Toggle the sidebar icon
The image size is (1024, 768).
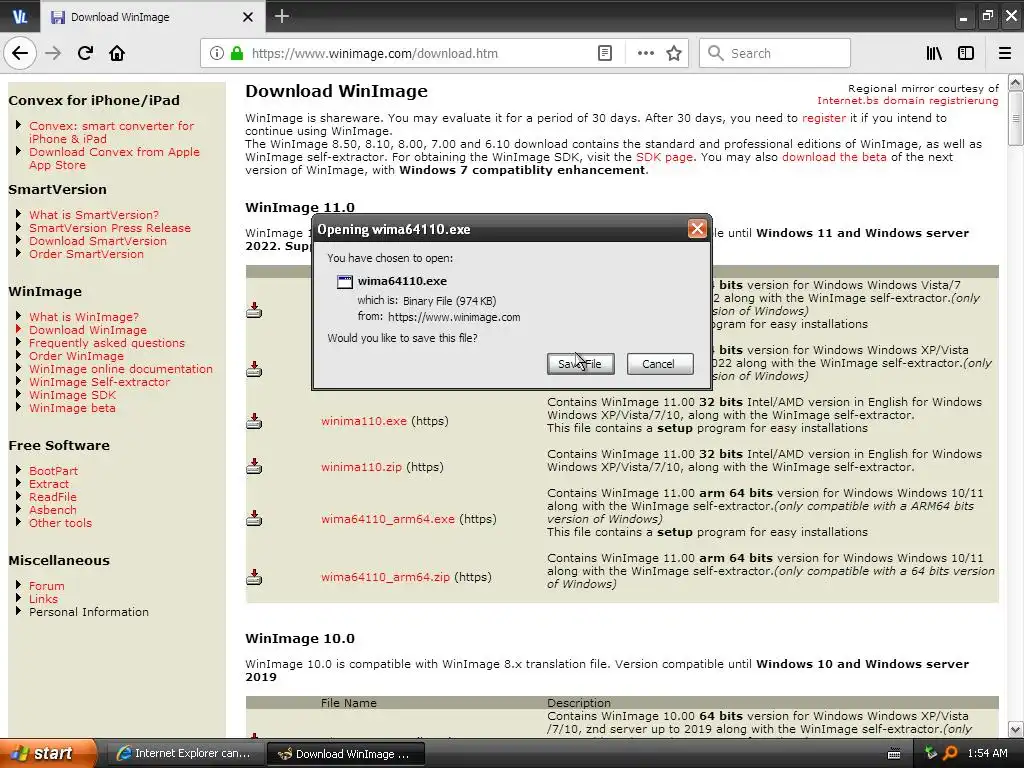[x=966, y=53]
